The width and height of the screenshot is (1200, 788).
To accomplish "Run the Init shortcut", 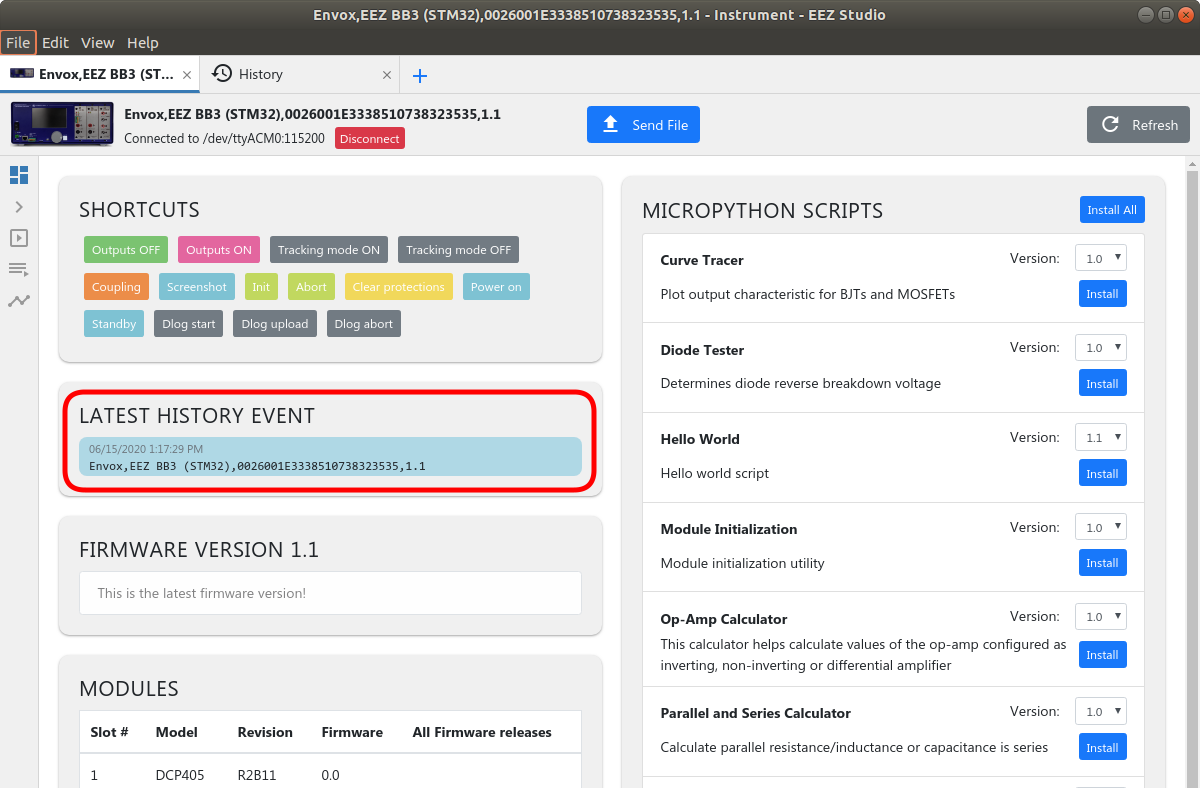I will [261, 287].
